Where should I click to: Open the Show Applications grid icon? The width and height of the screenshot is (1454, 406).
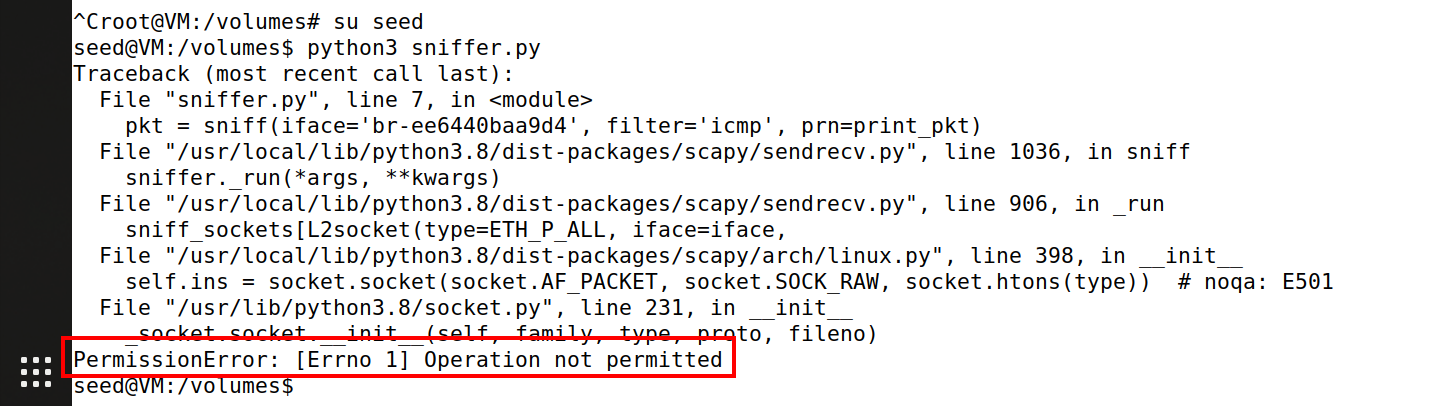tap(36, 372)
